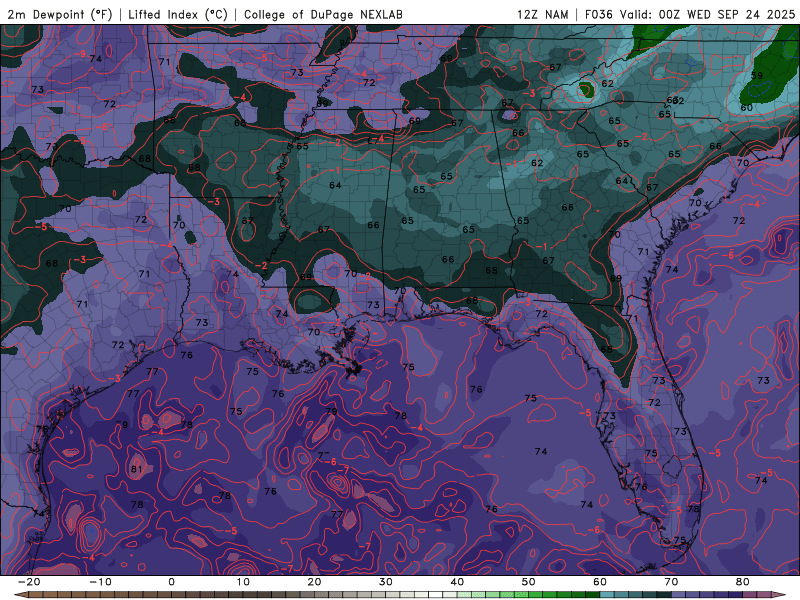Click the "Lifted Index (°C)" header label
800x600 pixels.
(x=178, y=14)
